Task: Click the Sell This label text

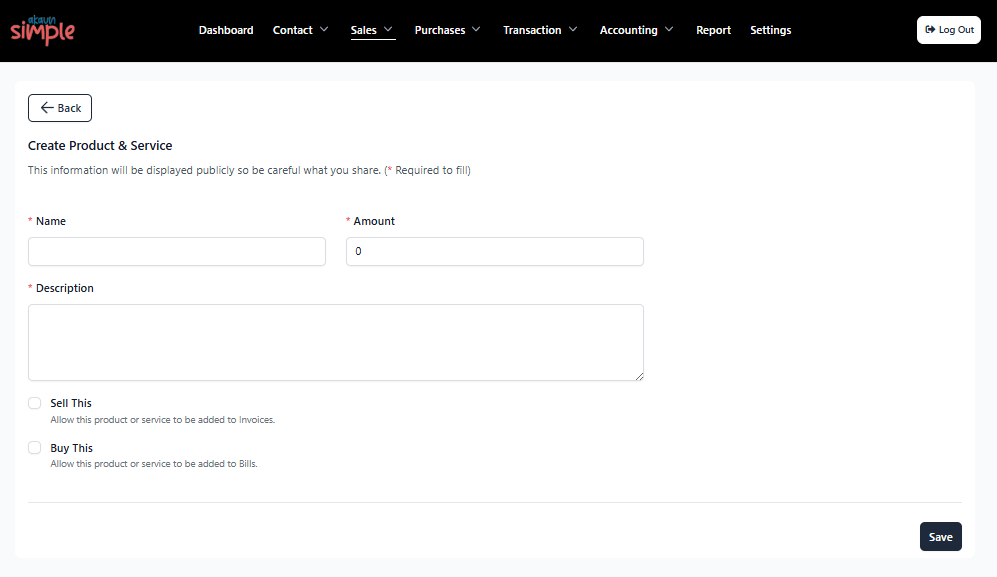Action: [71, 403]
